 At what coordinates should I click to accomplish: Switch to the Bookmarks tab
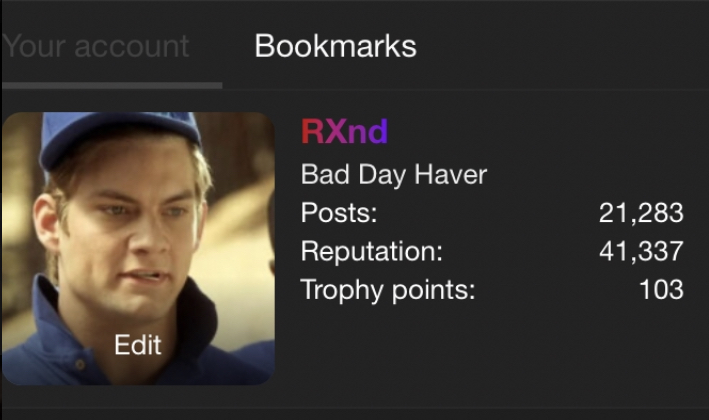pos(335,46)
